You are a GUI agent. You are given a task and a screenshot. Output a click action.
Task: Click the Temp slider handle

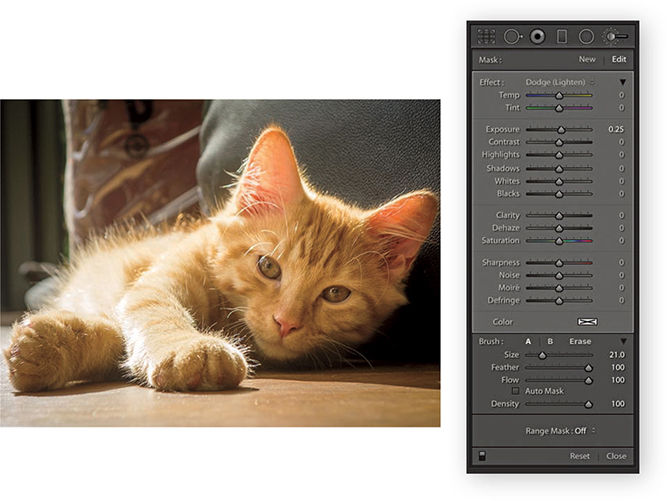559,96
